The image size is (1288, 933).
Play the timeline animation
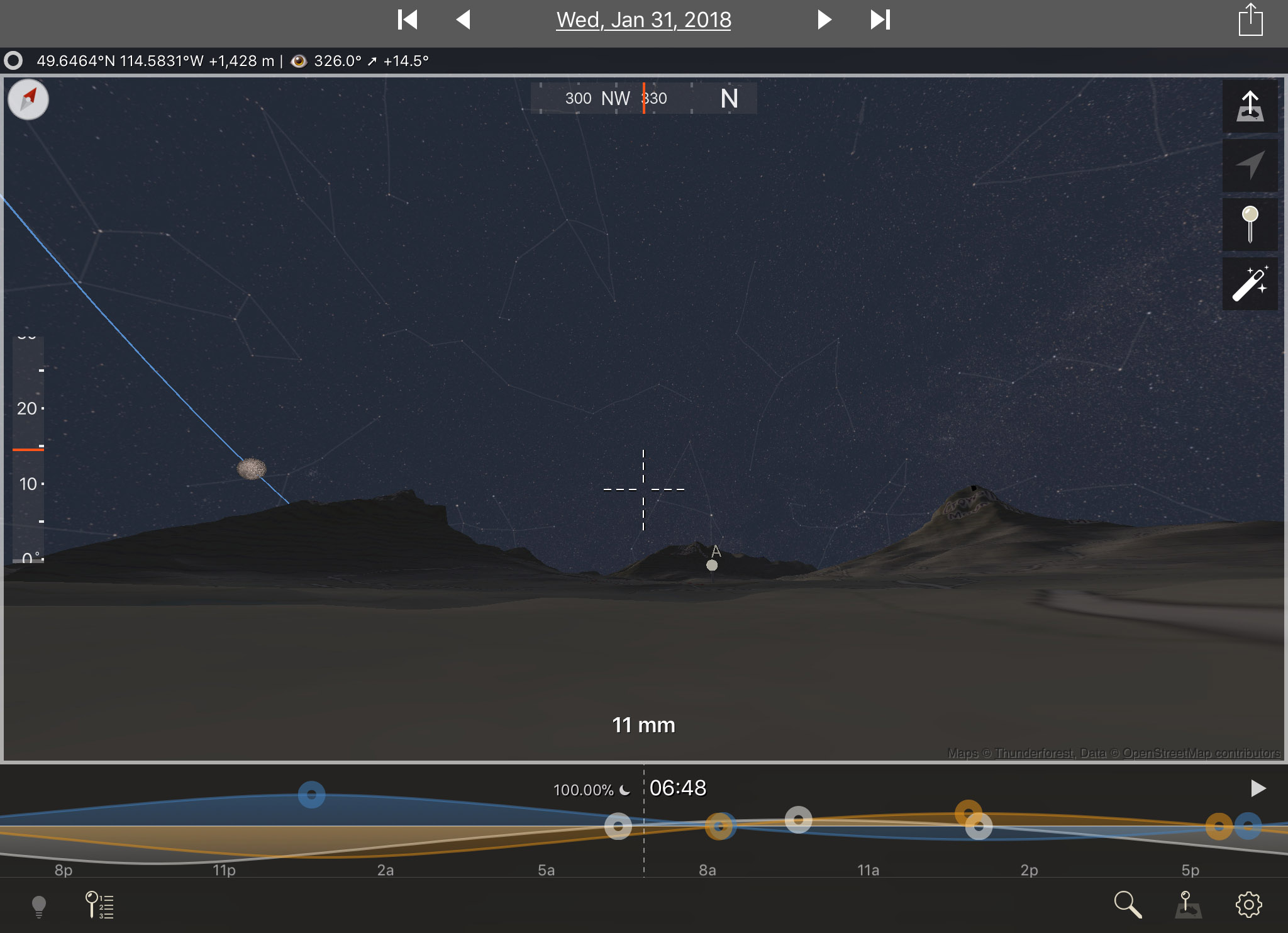pos(1258,788)
